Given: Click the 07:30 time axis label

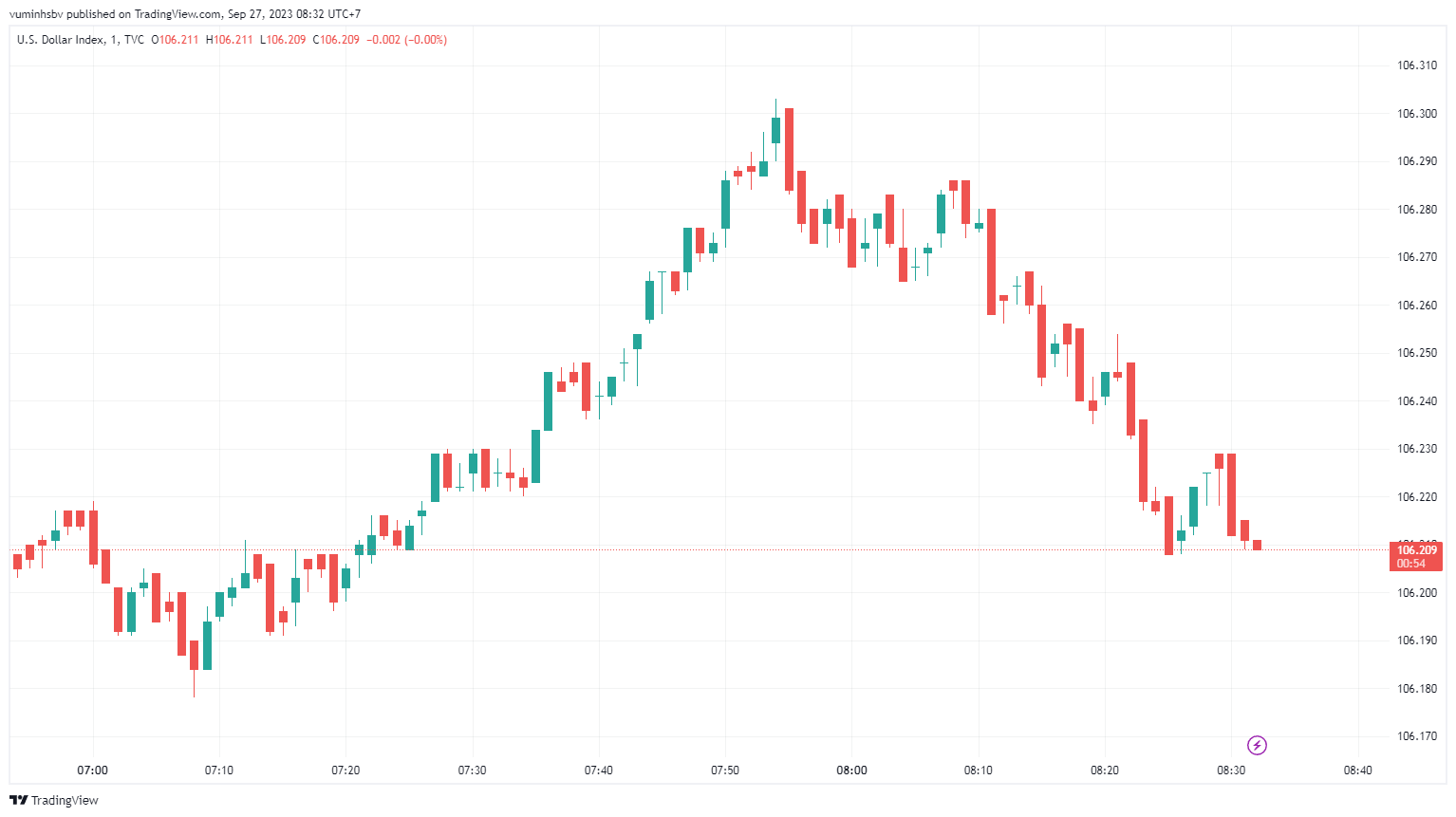Looking at the screenshot, I should 472,771.
